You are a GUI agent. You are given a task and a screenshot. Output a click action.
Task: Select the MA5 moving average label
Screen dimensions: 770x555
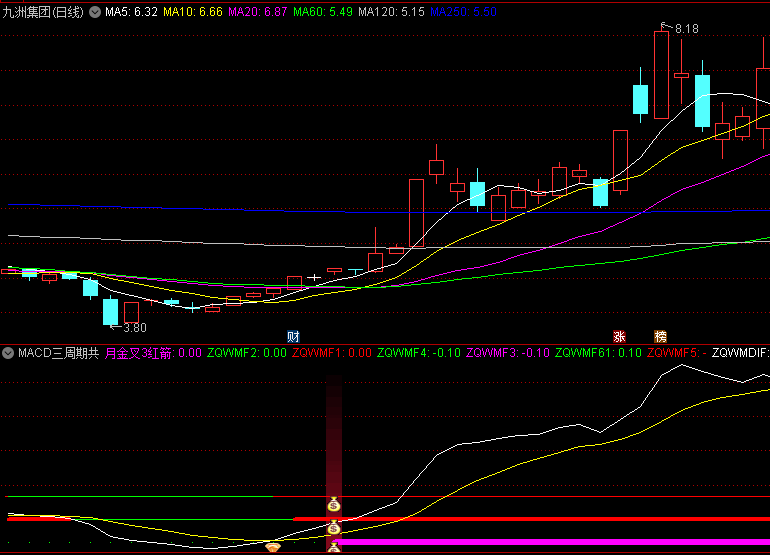[x=131, y=12]
